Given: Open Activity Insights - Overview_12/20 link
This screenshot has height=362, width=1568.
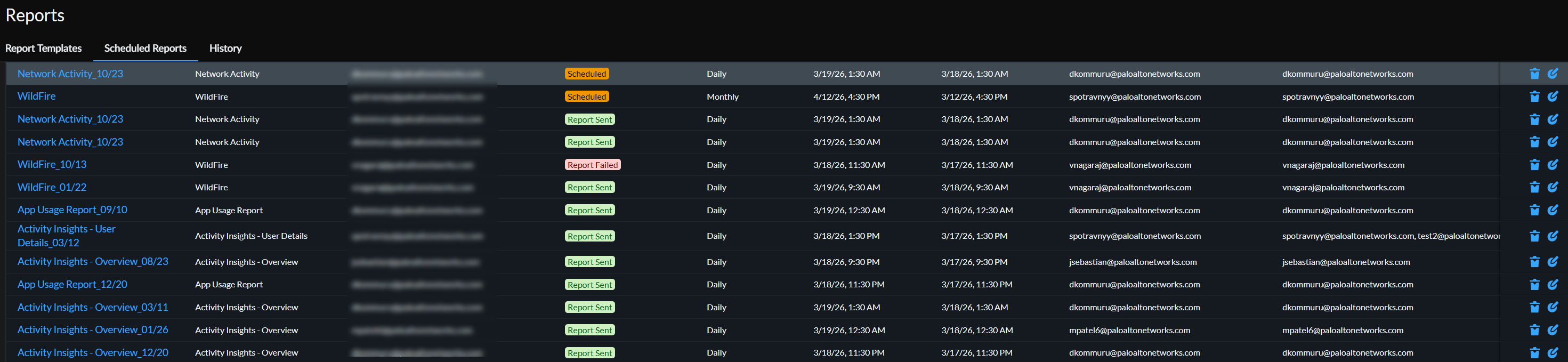Looking at the screenshot, I should (93, 353).
